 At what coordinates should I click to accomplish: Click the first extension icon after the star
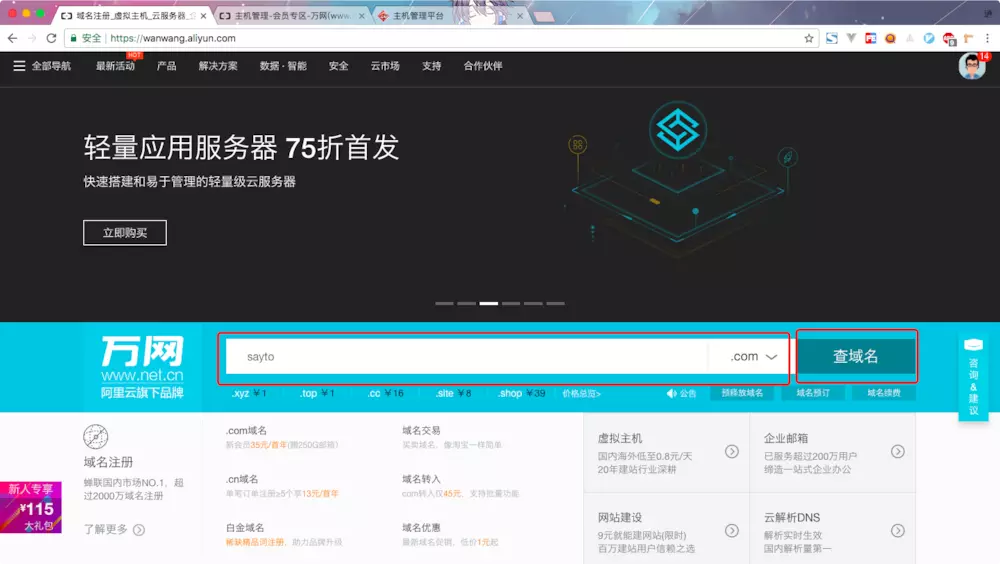click(x=832, y=38)
